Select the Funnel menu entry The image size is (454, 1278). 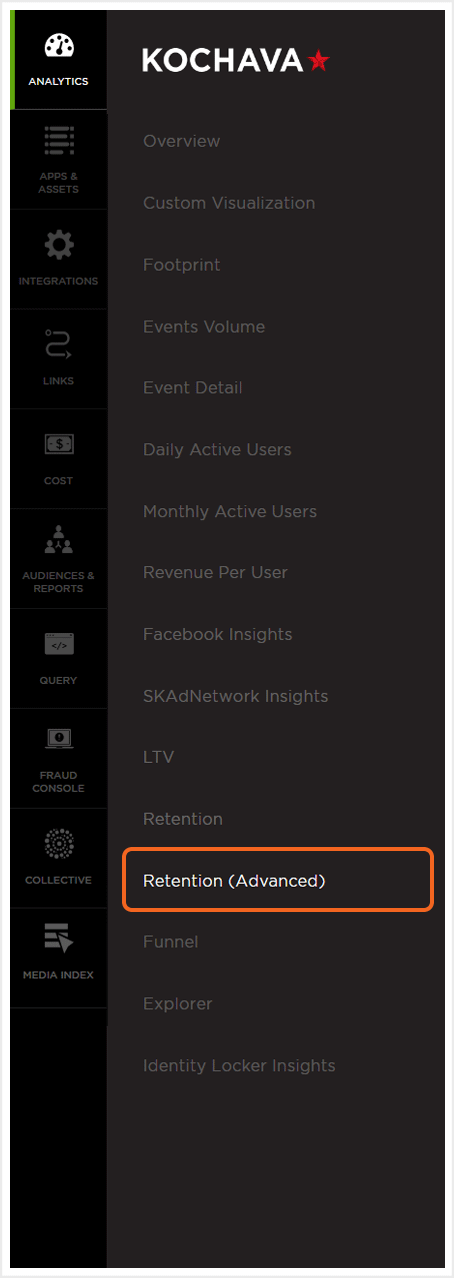[x=171, y=942]
